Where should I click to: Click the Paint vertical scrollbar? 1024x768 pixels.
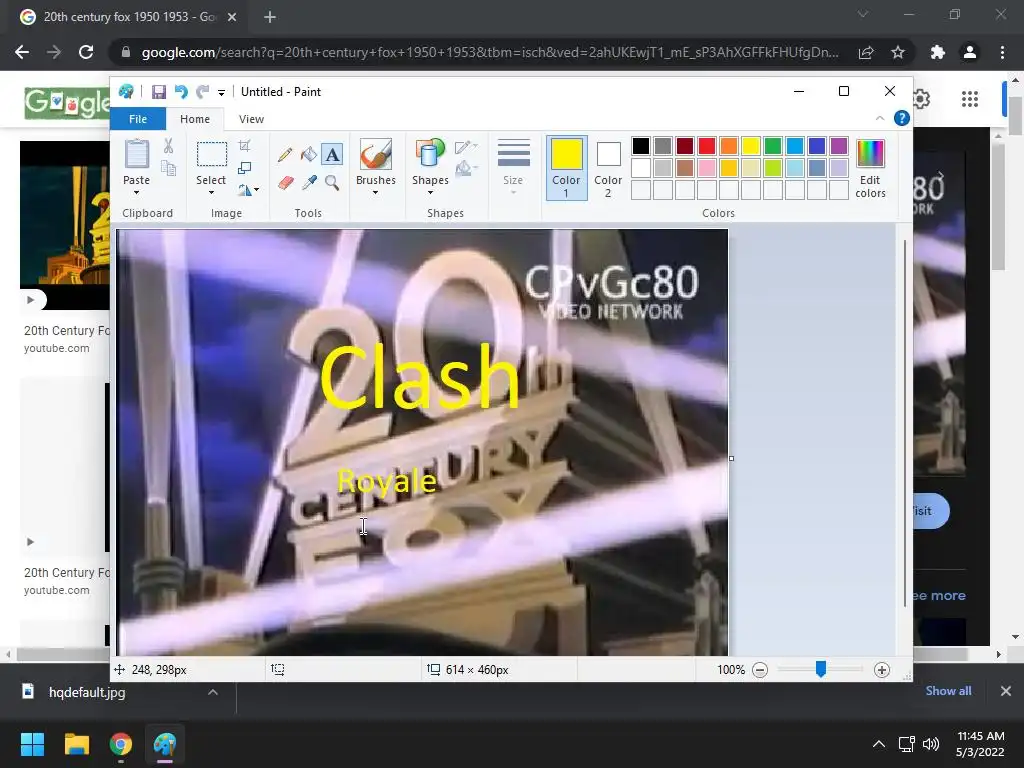(904, 424)
